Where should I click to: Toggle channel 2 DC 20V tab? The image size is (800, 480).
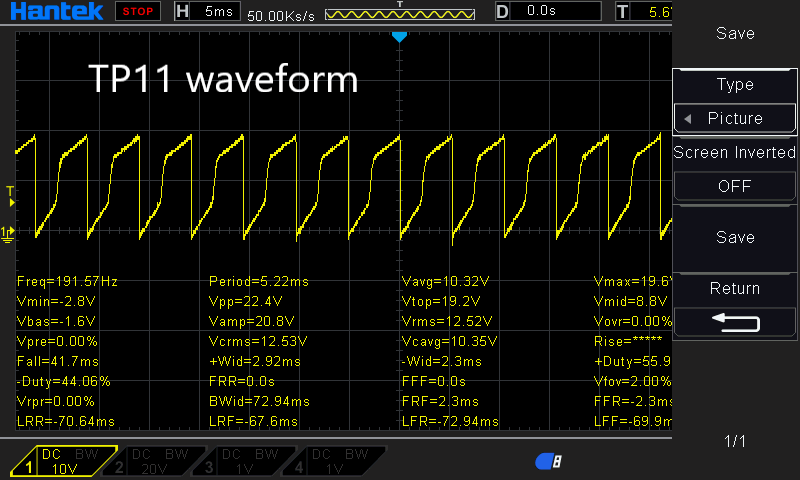coord(153,461)
